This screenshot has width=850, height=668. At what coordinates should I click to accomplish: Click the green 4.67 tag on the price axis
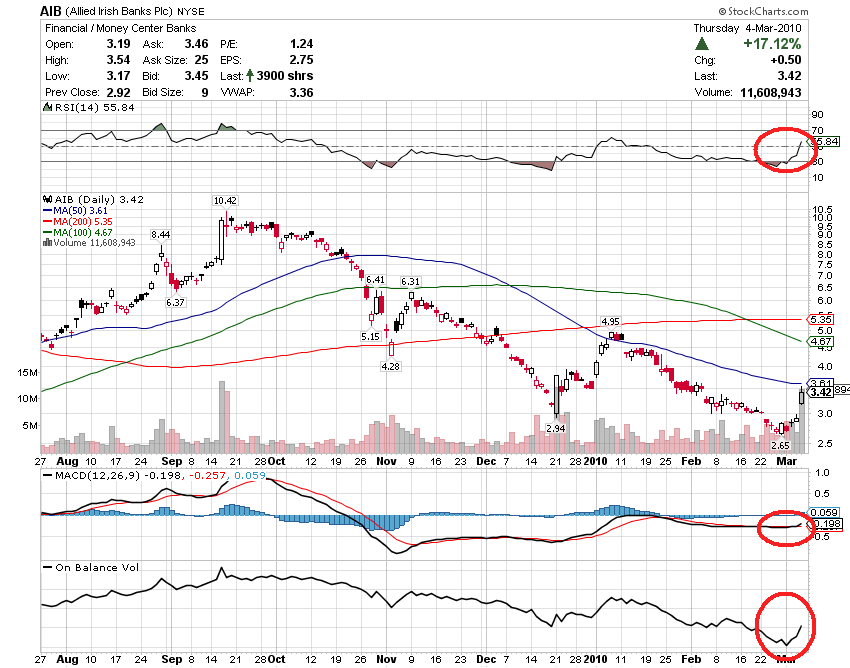821,342
